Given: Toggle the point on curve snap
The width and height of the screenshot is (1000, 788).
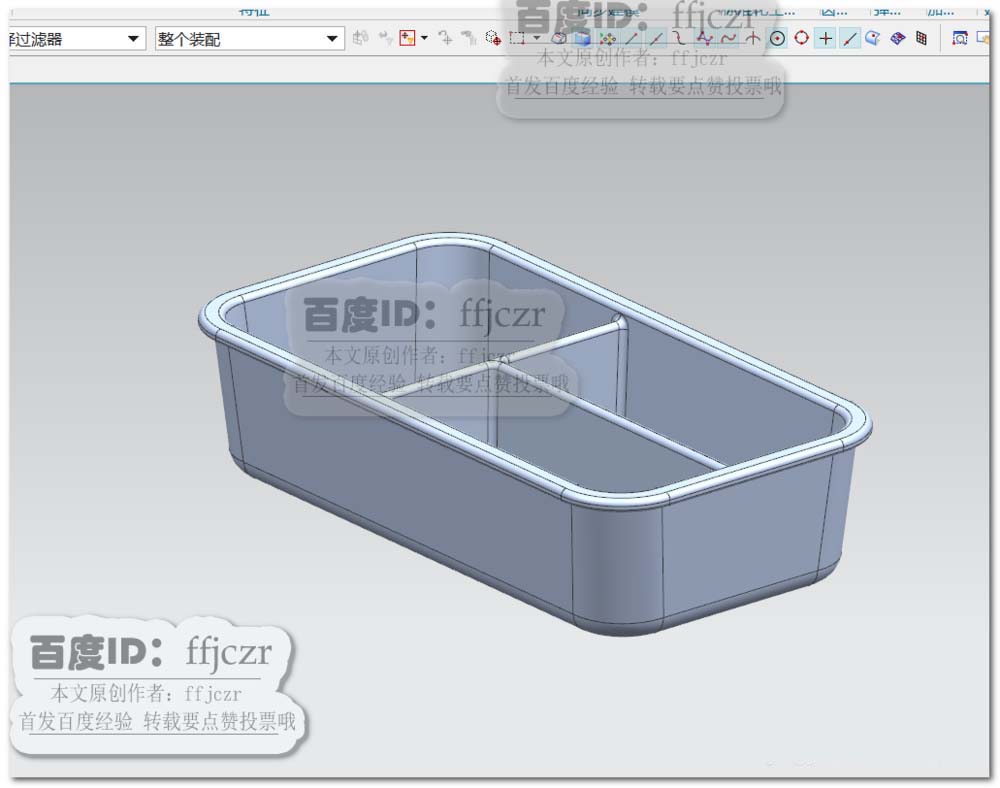Looking at the screenshot, I should click(x=849, y=39).
